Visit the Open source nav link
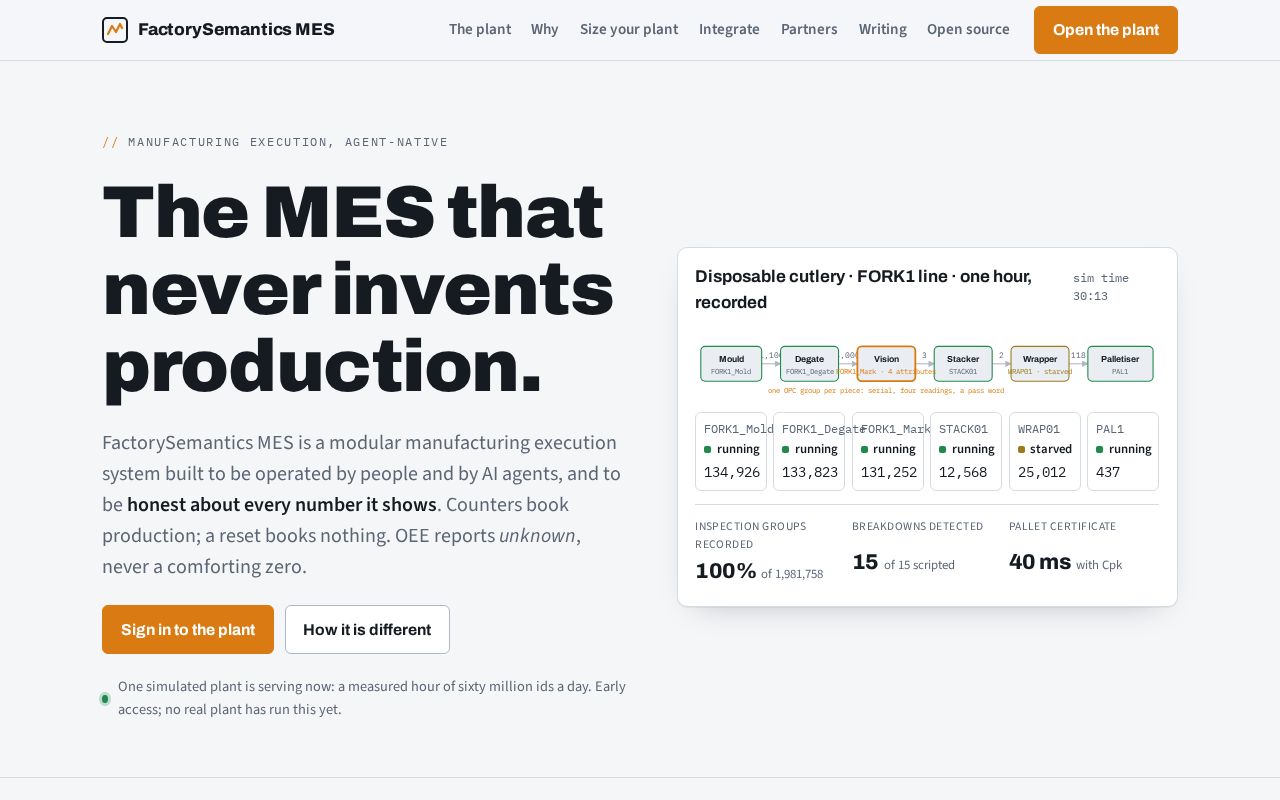 click(x=968, y=30)
